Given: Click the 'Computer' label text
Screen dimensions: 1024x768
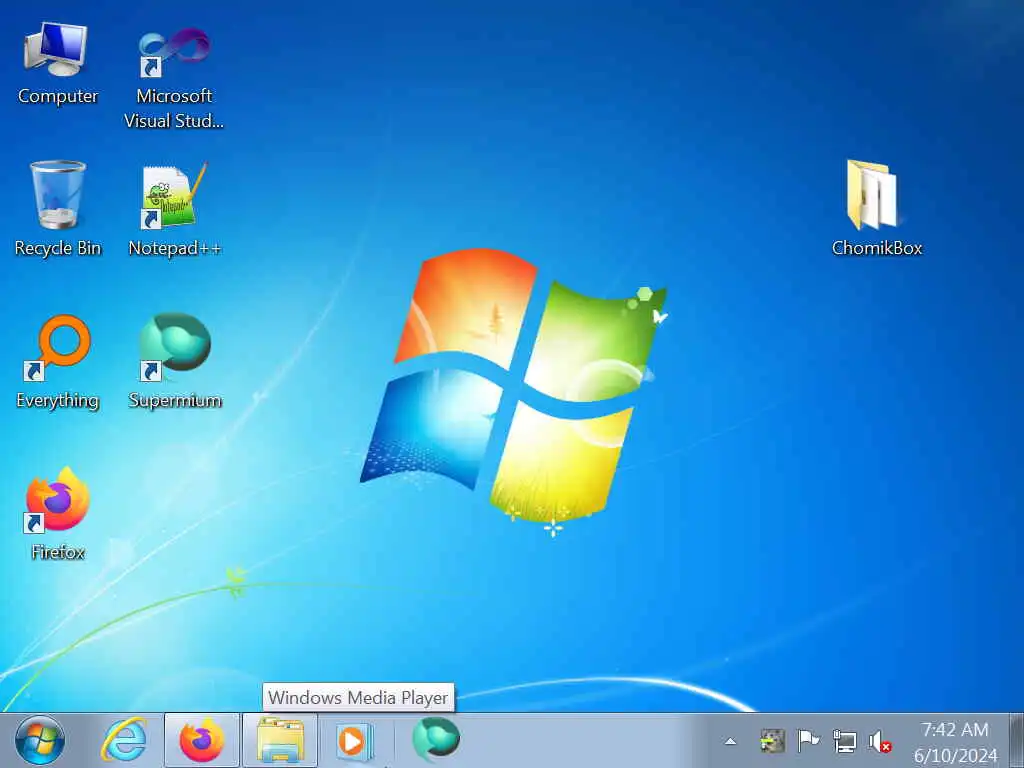Looking at the screenshot, I should [x=57, y=96].
